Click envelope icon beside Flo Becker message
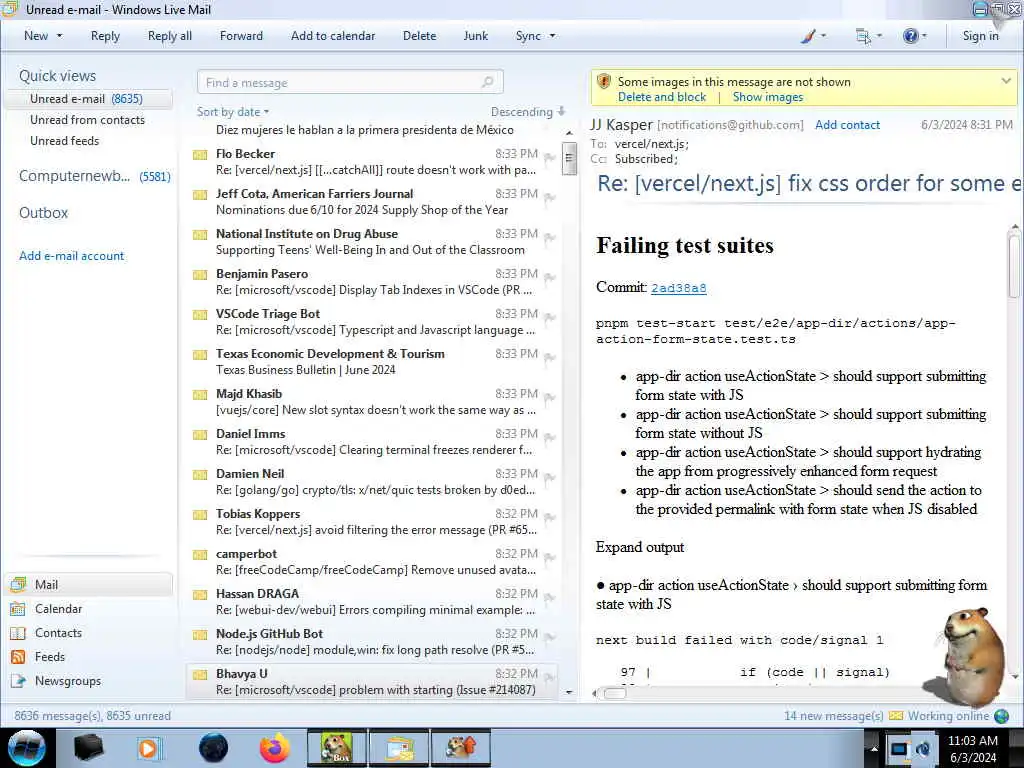 (x=200, y=155)
